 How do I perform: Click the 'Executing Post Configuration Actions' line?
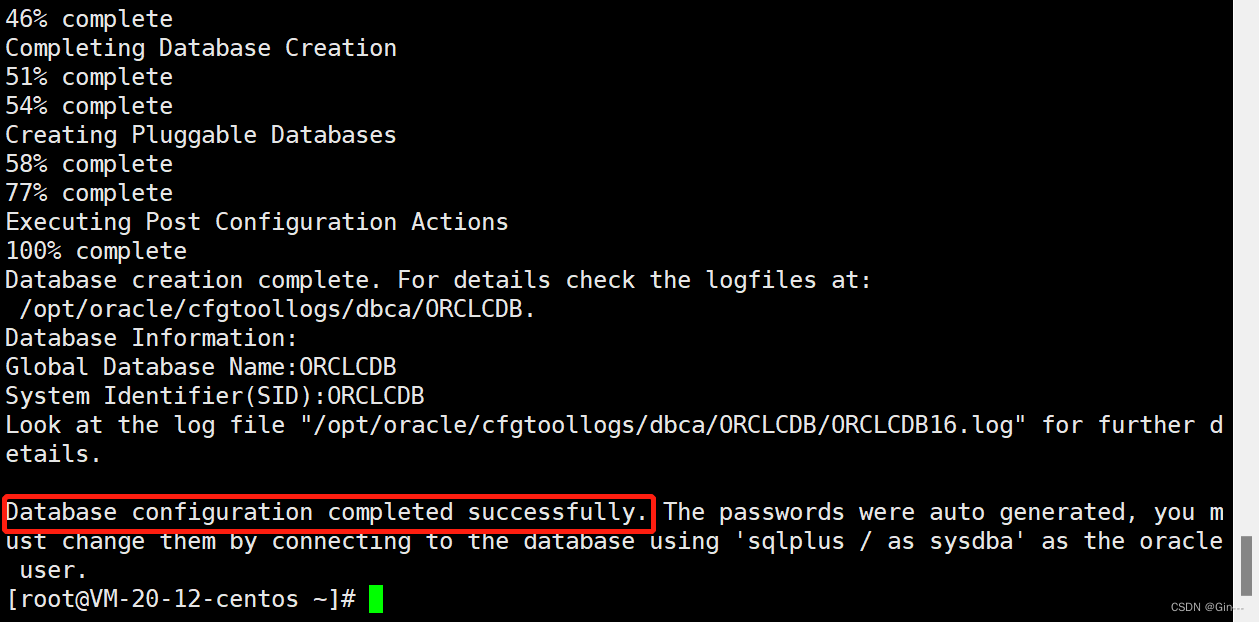257,221
